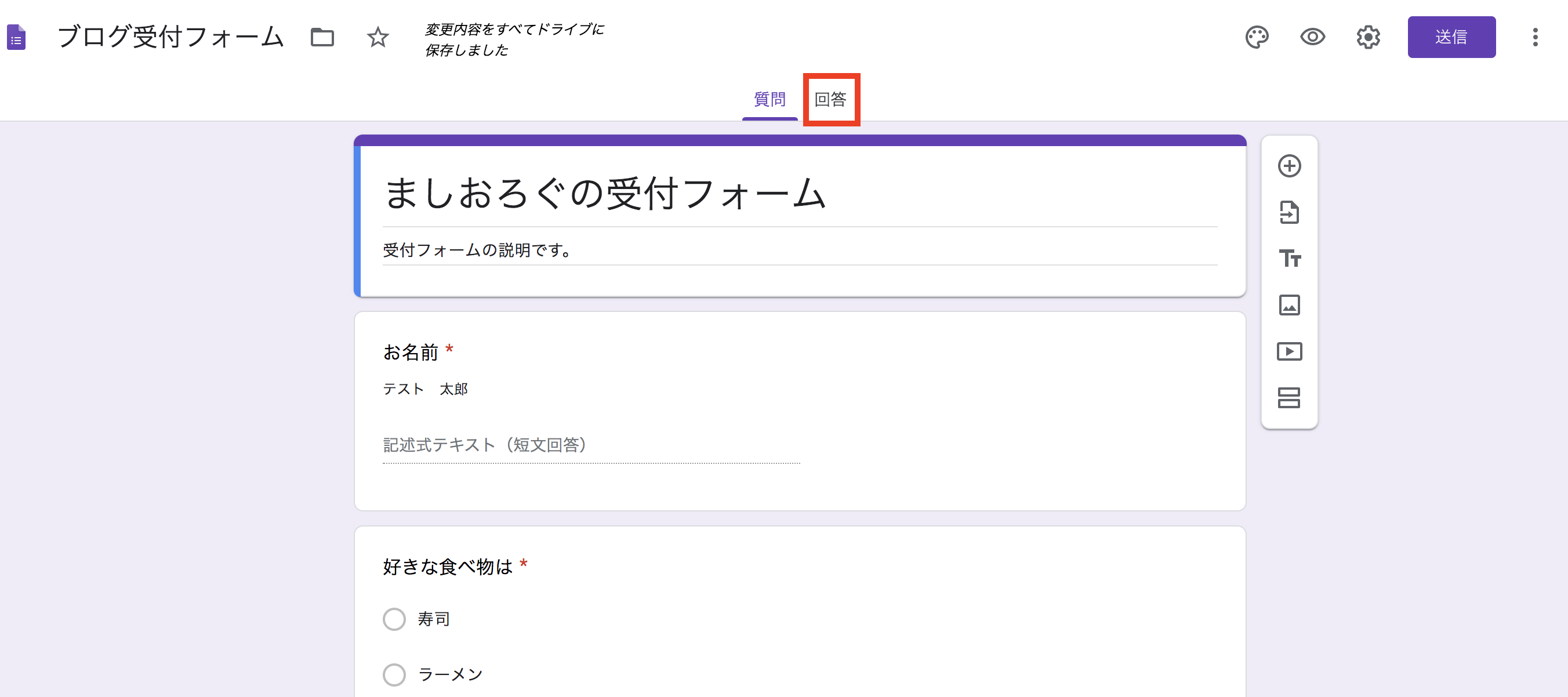Open form settings gear icon
The image size is (1568, 697).
(1368, 37)
